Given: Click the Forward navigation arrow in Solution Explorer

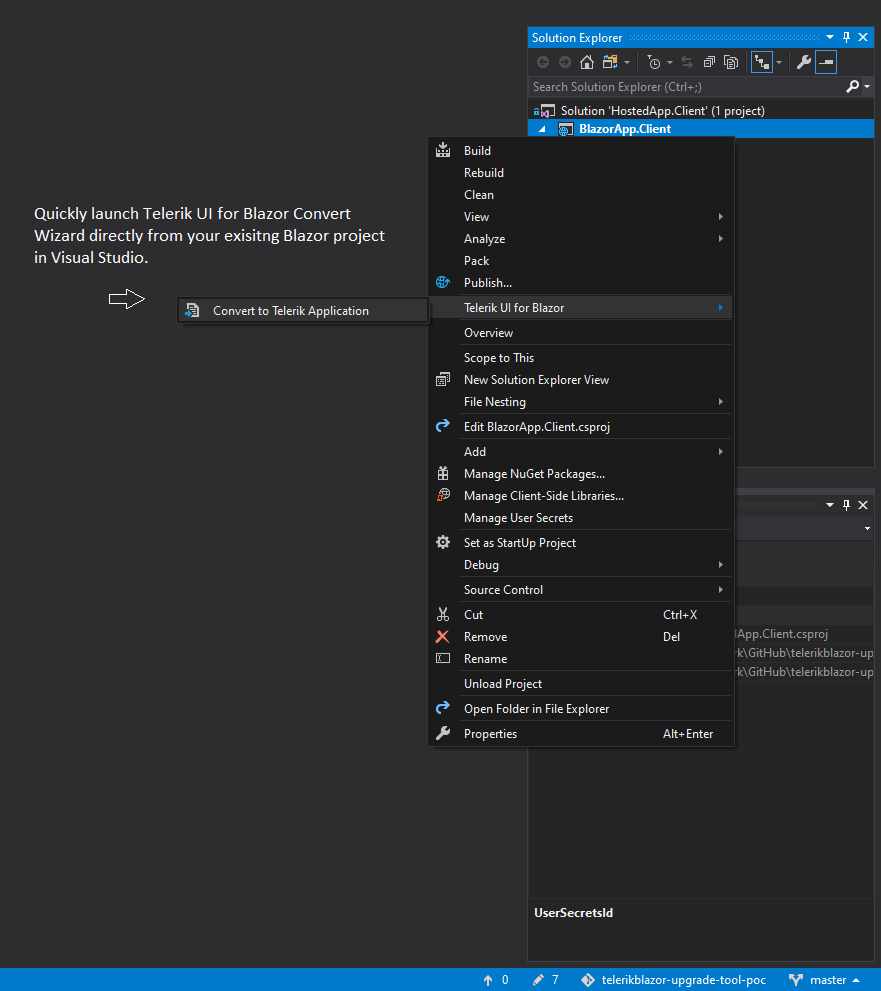Looking at the screenshot, I should [564, 62].
